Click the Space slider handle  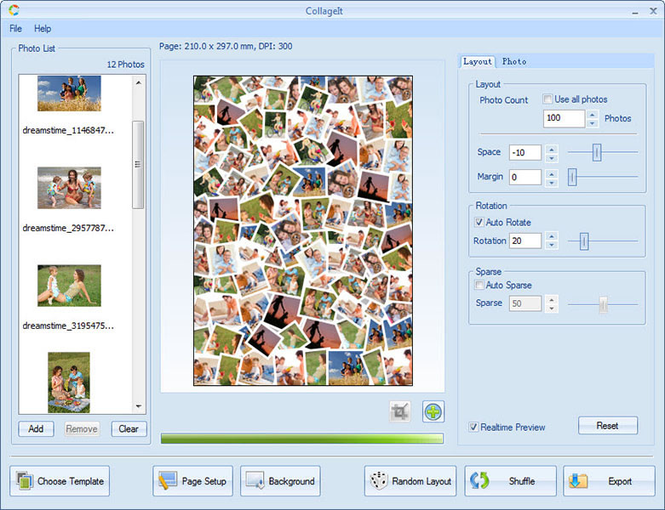click(x=597, y=152)
